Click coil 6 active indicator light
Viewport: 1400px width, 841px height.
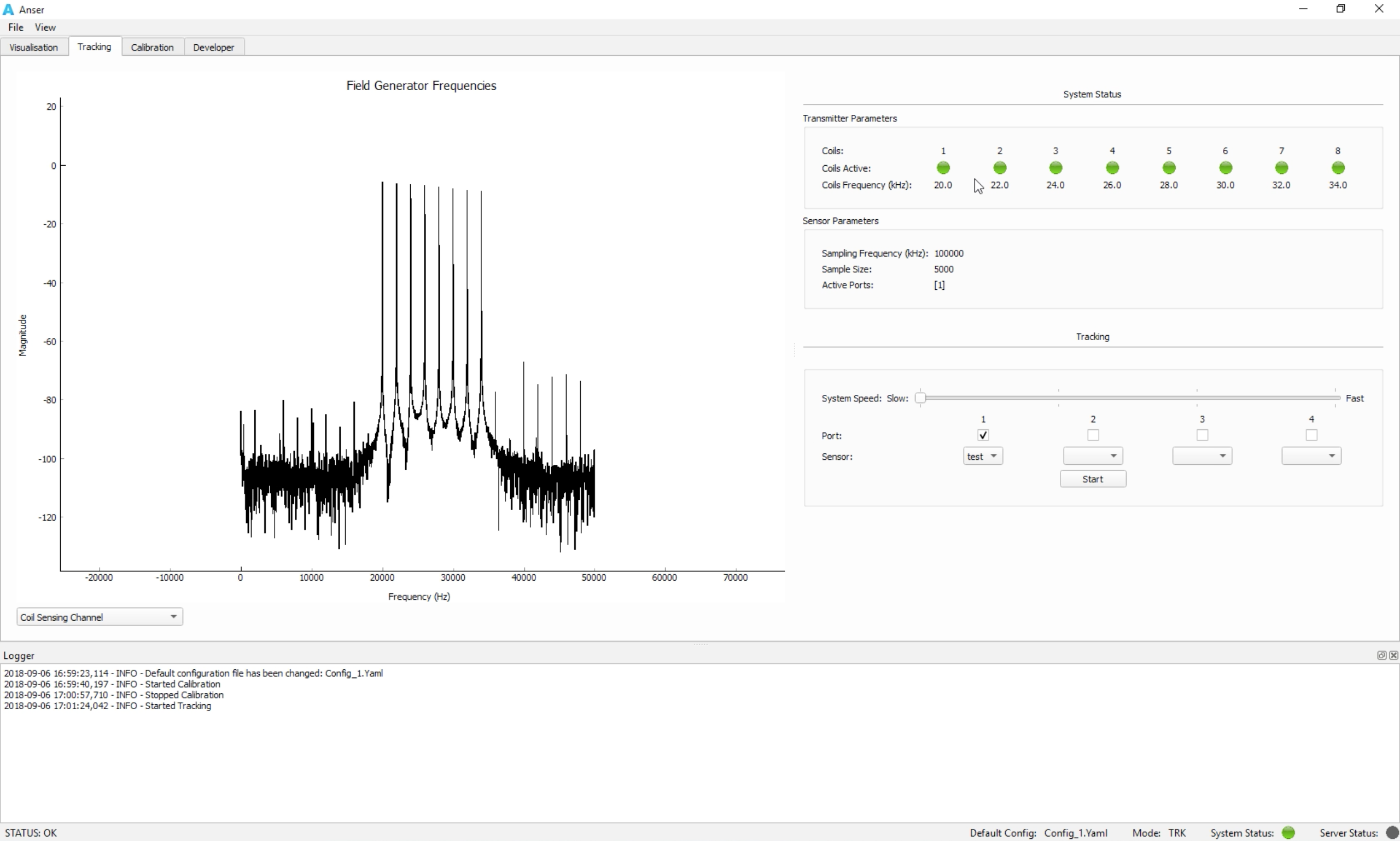(1225, 168)
